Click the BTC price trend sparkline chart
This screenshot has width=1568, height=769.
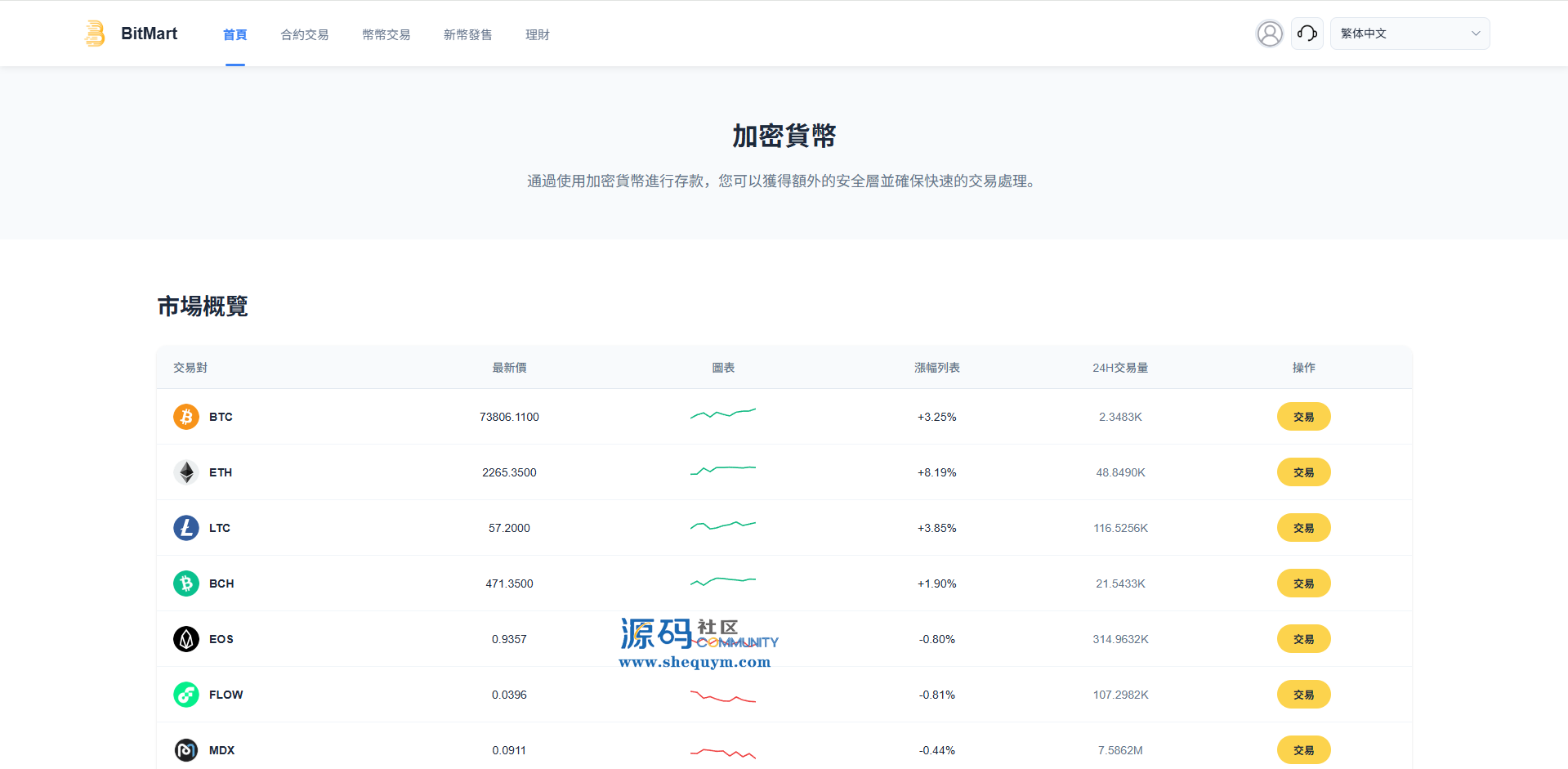tap(723, 414)
